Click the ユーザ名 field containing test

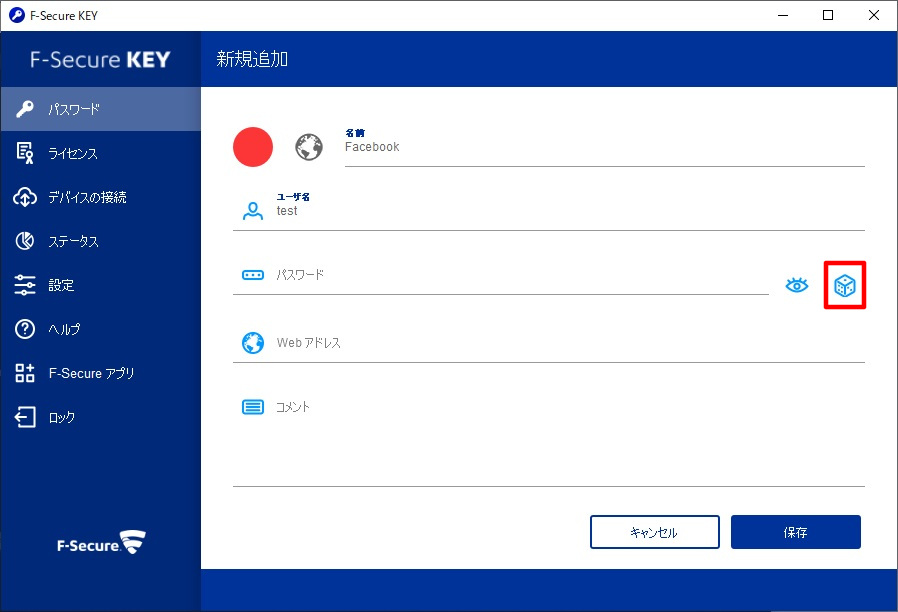568,211
